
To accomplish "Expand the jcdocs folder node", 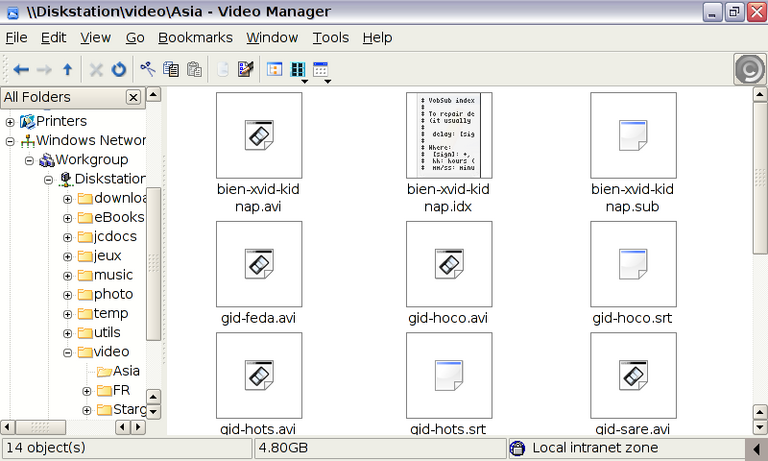I will coord(68,238).
